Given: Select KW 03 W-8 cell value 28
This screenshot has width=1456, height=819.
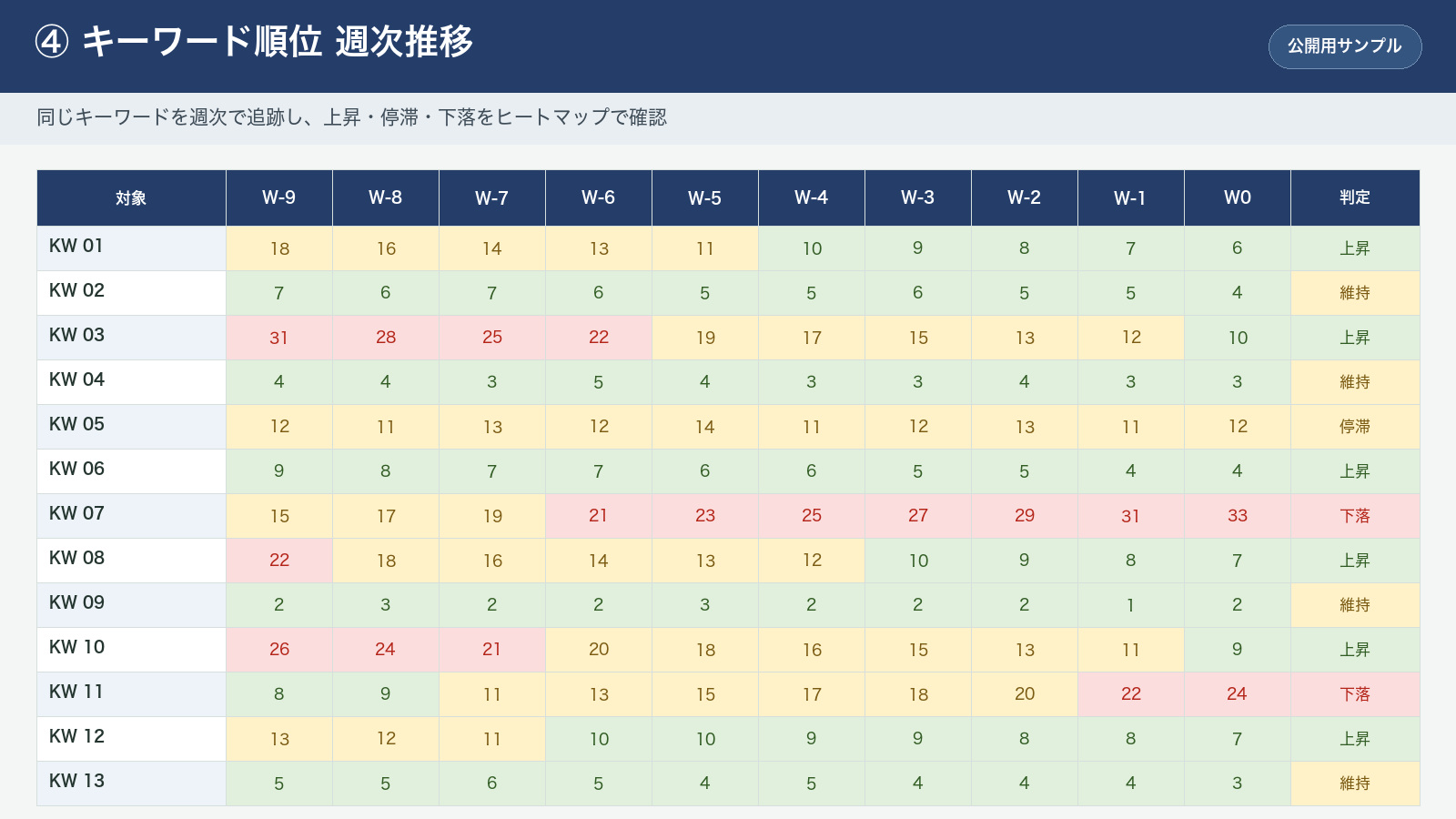Looking at the screenshot, I should click(x=386, y=338).
